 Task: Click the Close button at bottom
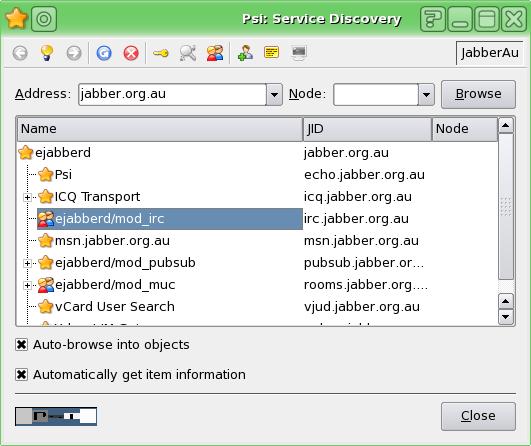click(x=478, y=416)
